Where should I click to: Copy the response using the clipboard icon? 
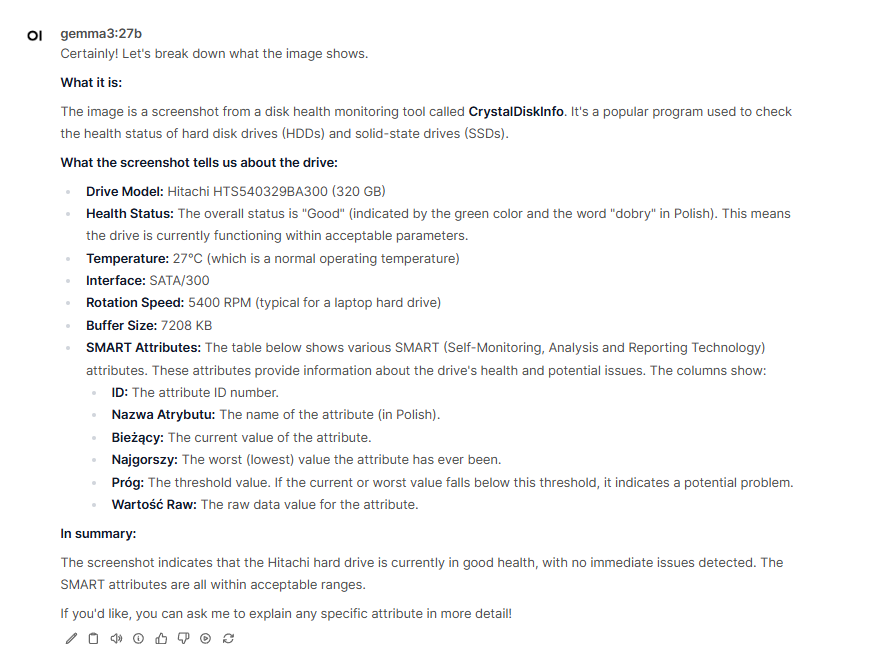pos(93,638)
